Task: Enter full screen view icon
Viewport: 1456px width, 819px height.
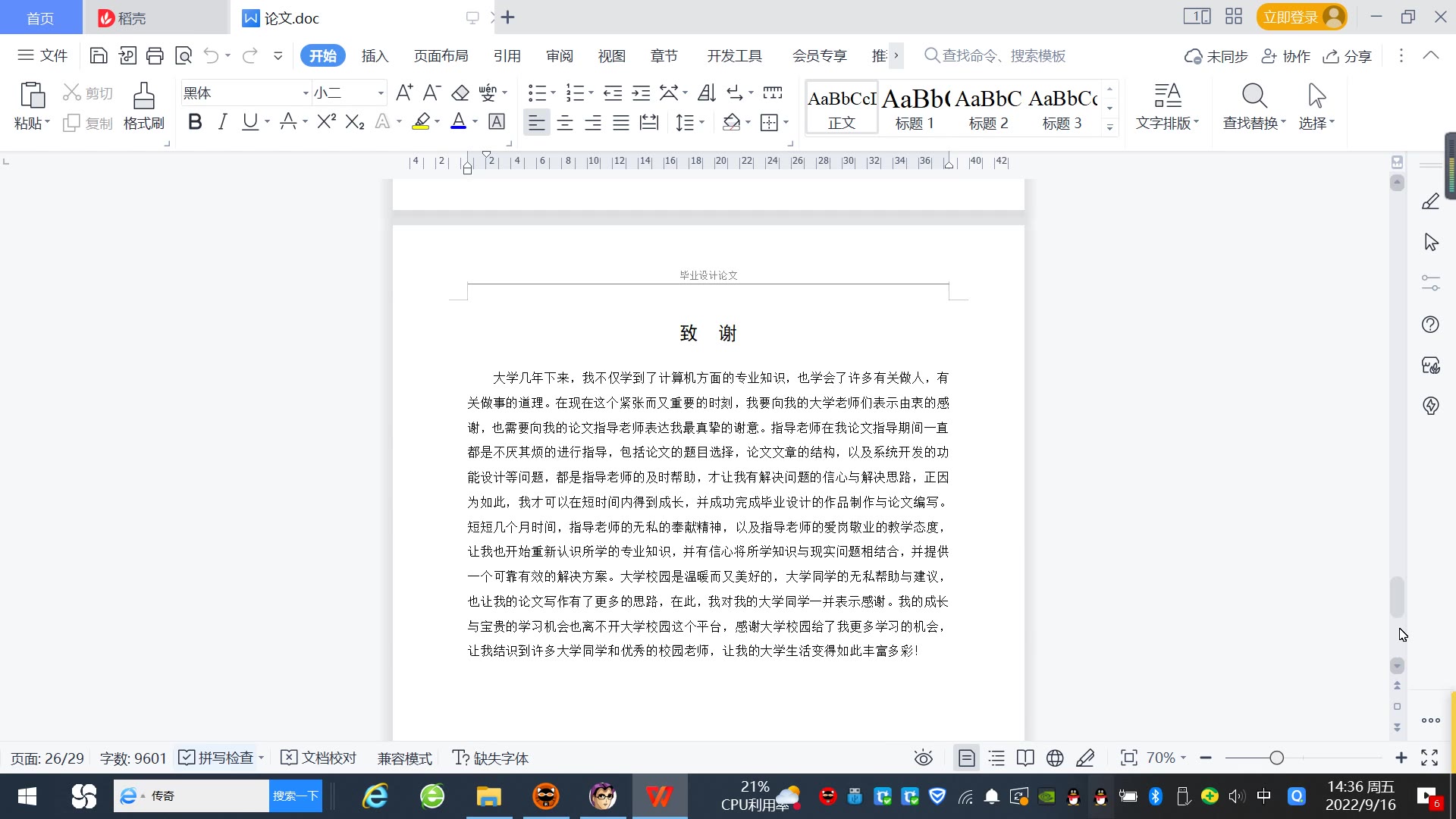Action: coord(1429,758)
